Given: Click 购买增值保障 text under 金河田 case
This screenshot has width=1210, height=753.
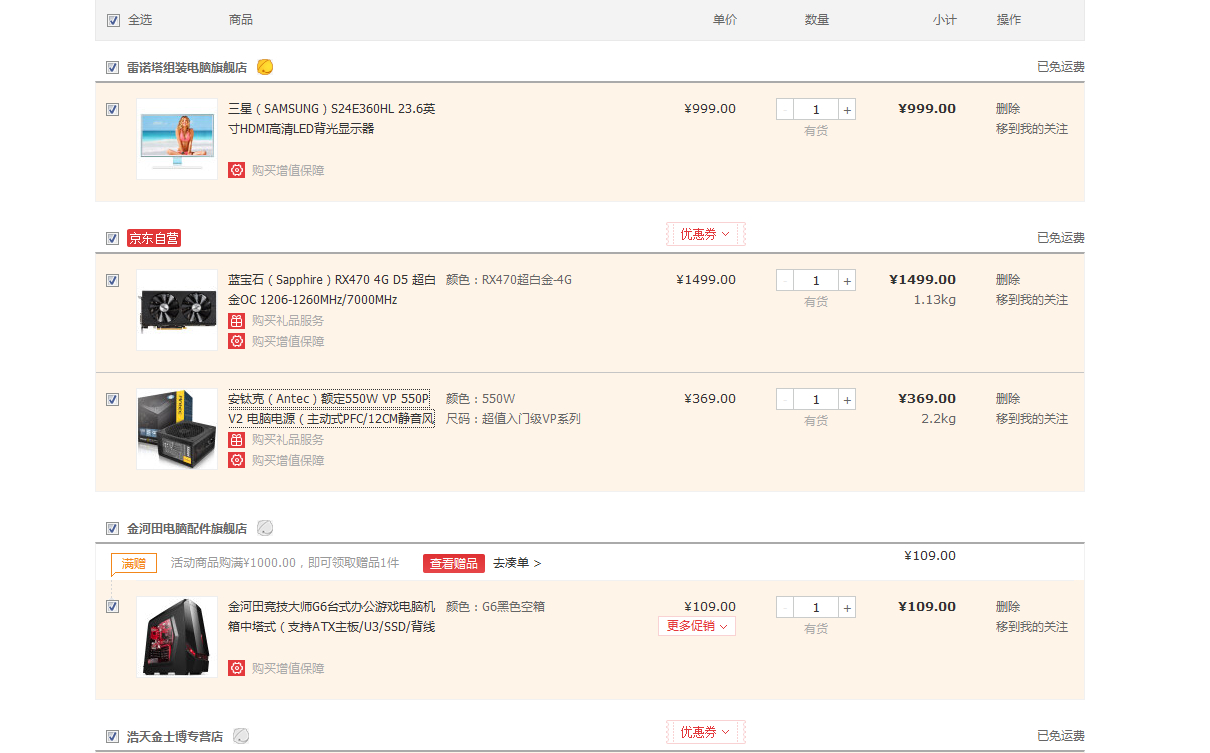Looking at the screenshot, I should click(288, 668).
